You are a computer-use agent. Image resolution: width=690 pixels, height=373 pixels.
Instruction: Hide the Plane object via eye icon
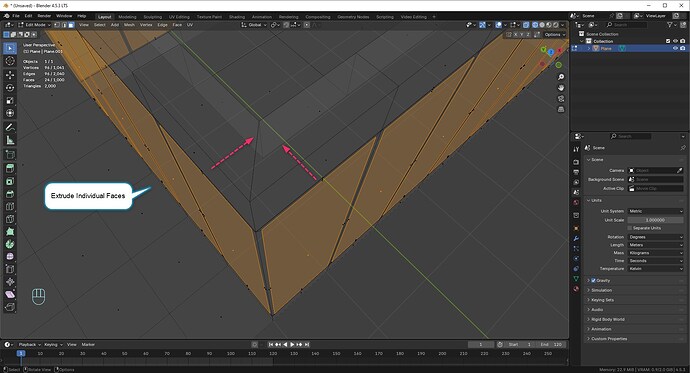point(675,48)
